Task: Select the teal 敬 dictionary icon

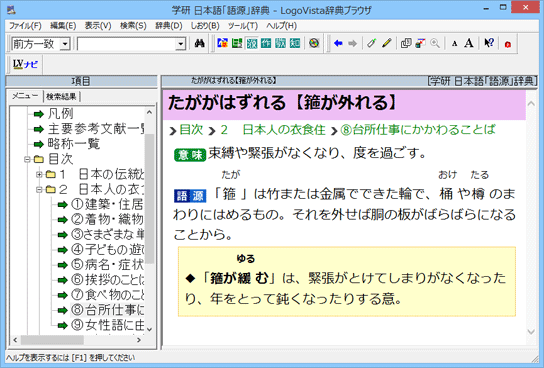Action: tap(280, 43)
